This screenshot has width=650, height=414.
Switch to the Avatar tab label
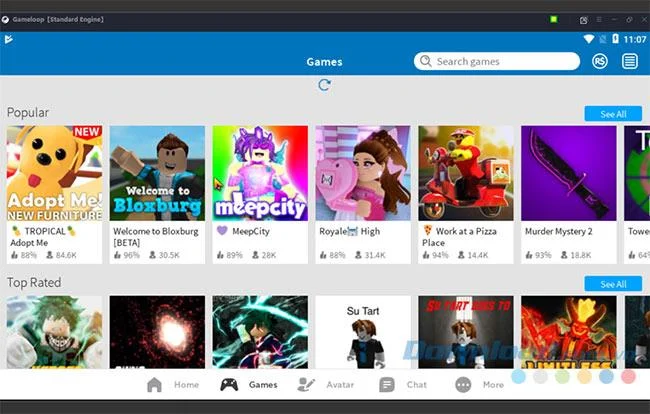pyautogui.click(x=340, y=385)
